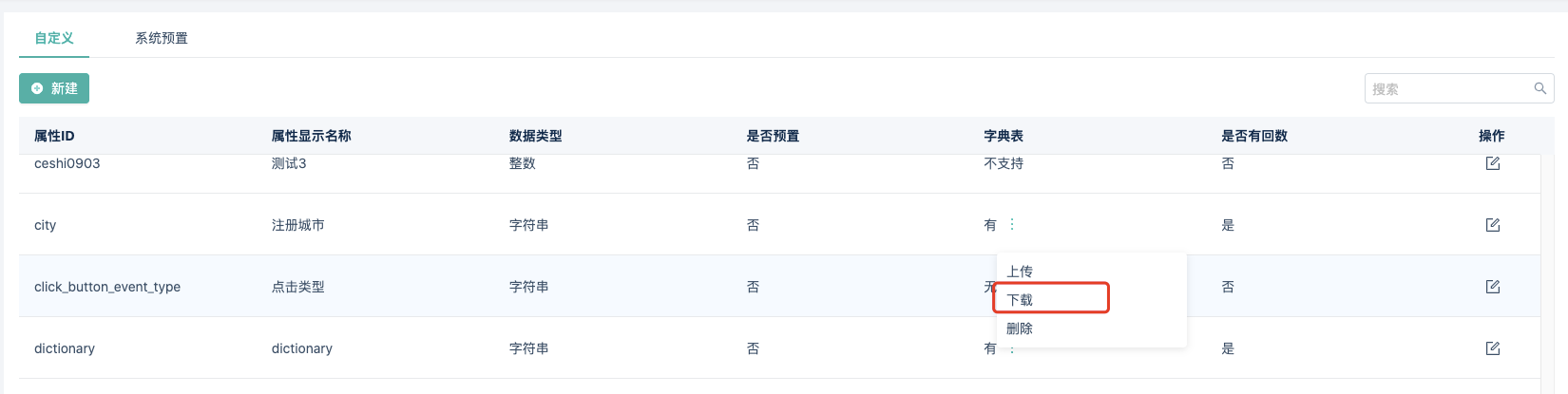Open the three-dot menu in city row
Viewport: 1568px width, 394px height.
[x=1012, y=225]
